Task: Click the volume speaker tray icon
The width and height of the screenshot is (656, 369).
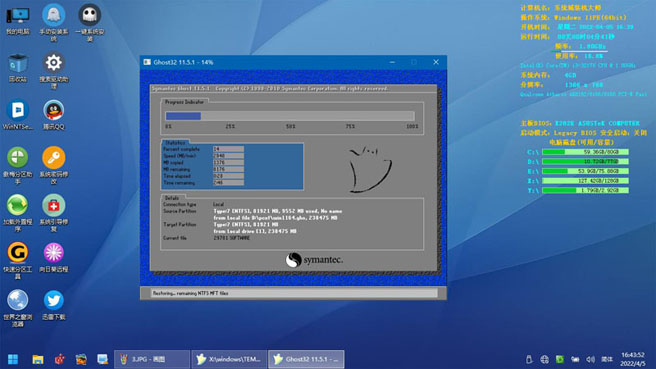Action: 590,359
